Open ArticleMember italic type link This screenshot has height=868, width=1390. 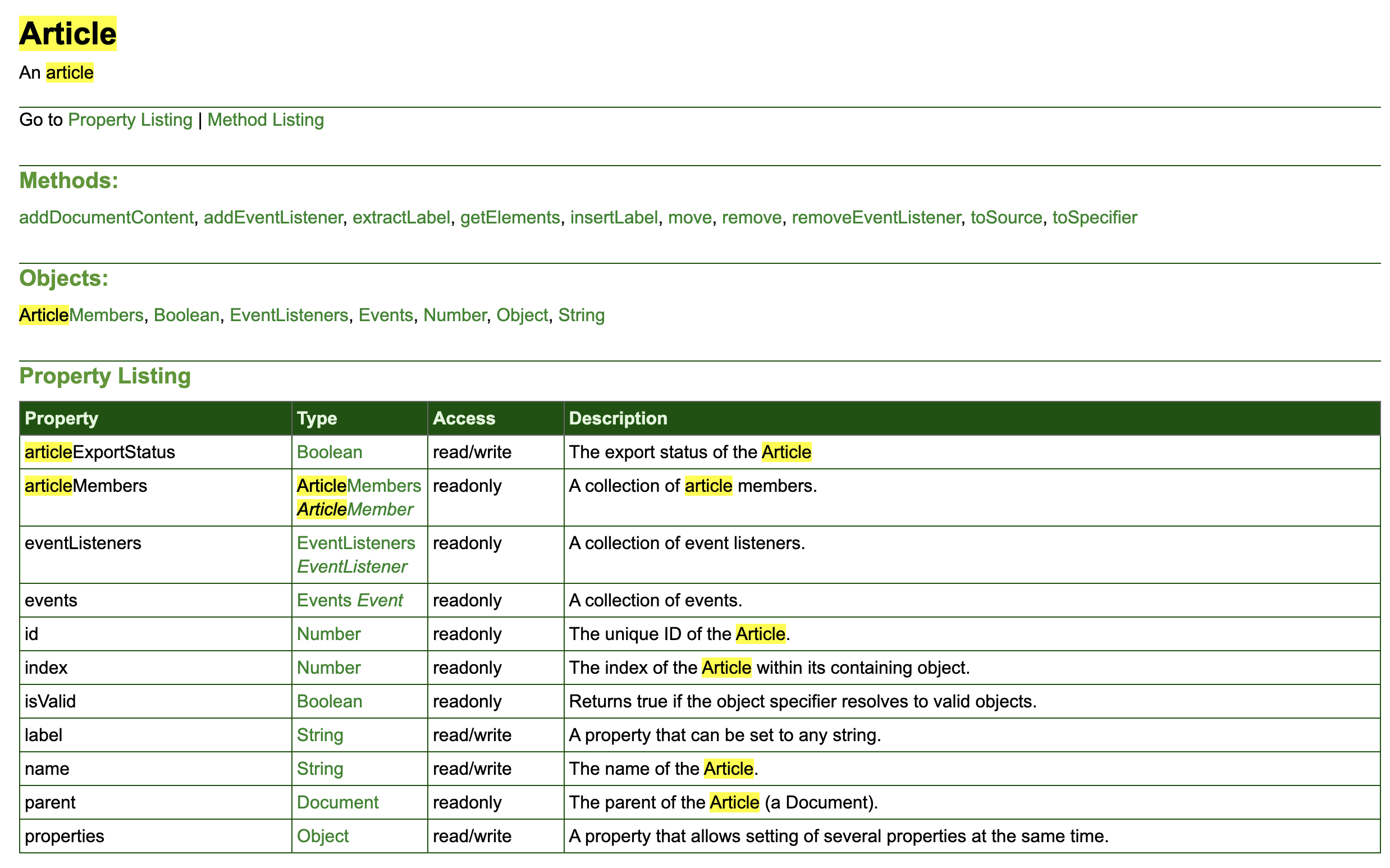tap(355, 510)
